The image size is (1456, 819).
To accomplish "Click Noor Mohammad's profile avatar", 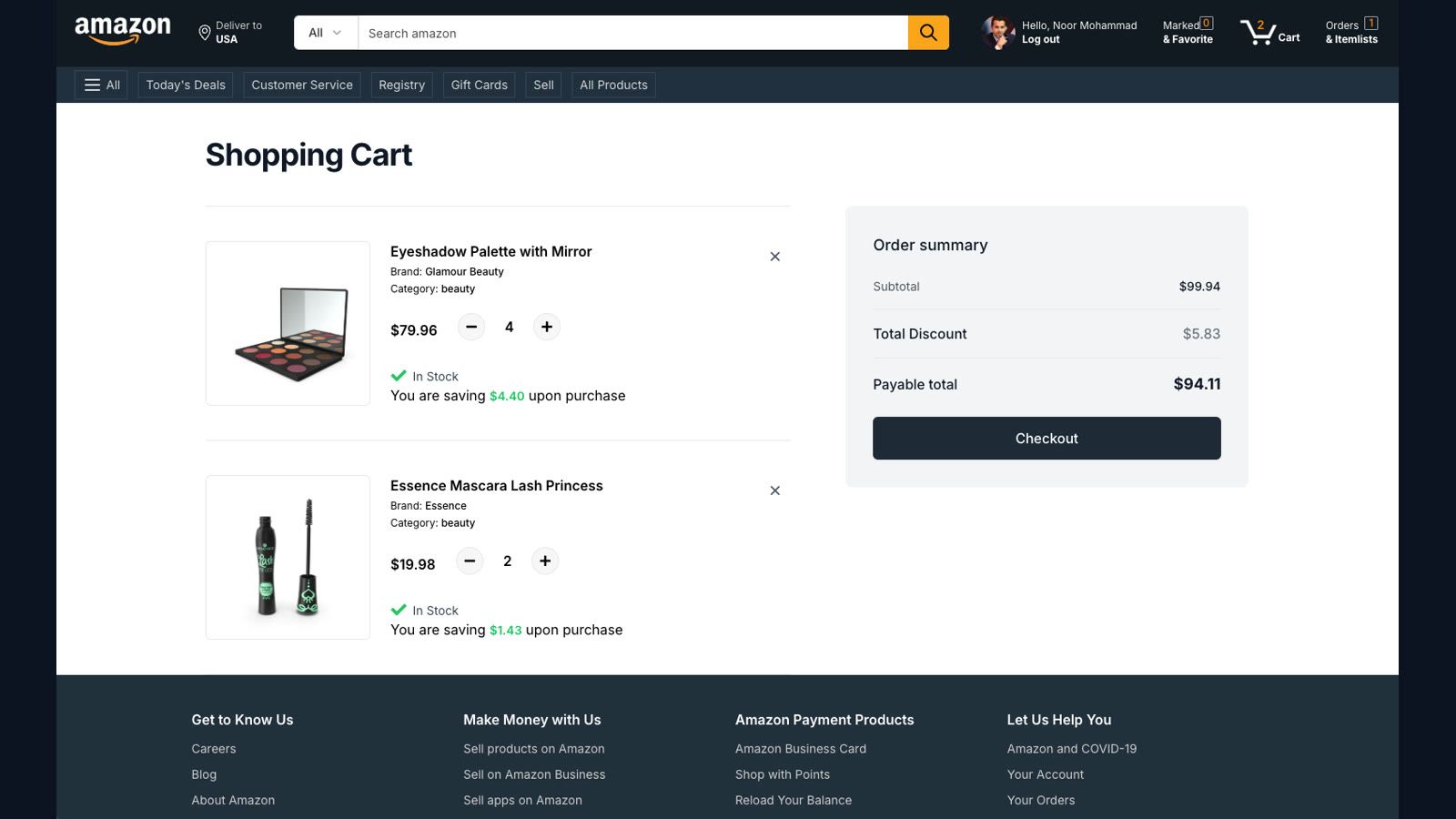I will point(998,33).
